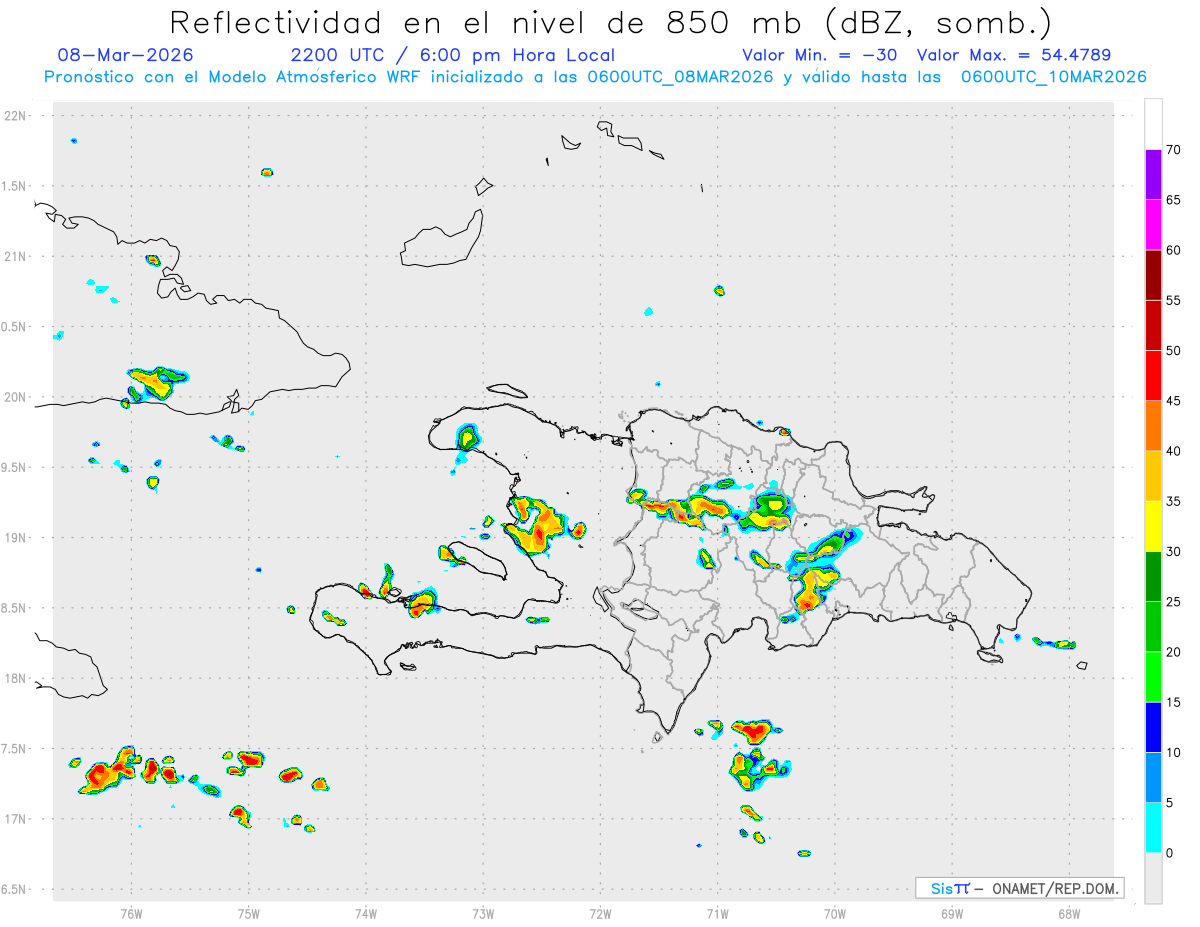Viewport: 1200px width, 927px height.
Task: Click the '72W' longitude label
Action: pyautogui.click(x=600, y=913)
